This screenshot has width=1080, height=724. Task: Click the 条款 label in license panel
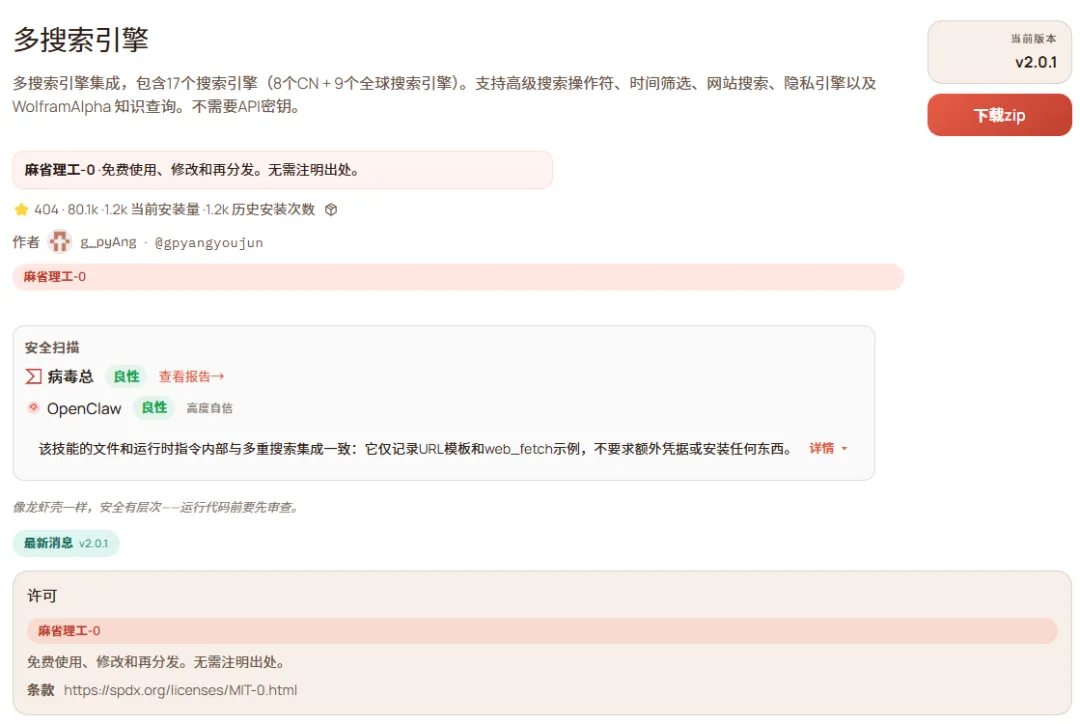[41, 690]
